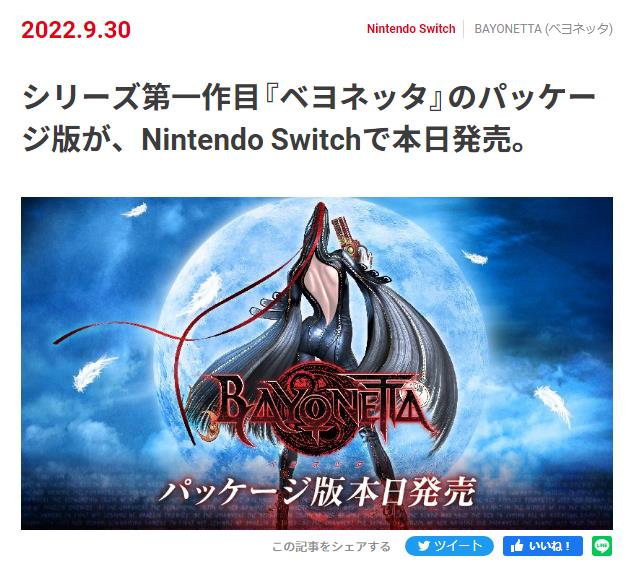Viewport: 638px width, 578px height.
Task: Like the article with いいね! button
Action: (542, 546)
